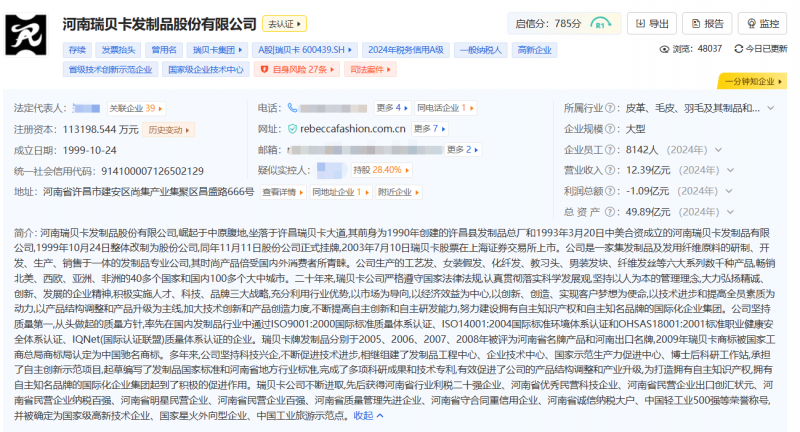The height and width of the screenshot is (432, 800).
Task: Click the 收起 link to collapse the introduction
Action: (366, 416)
